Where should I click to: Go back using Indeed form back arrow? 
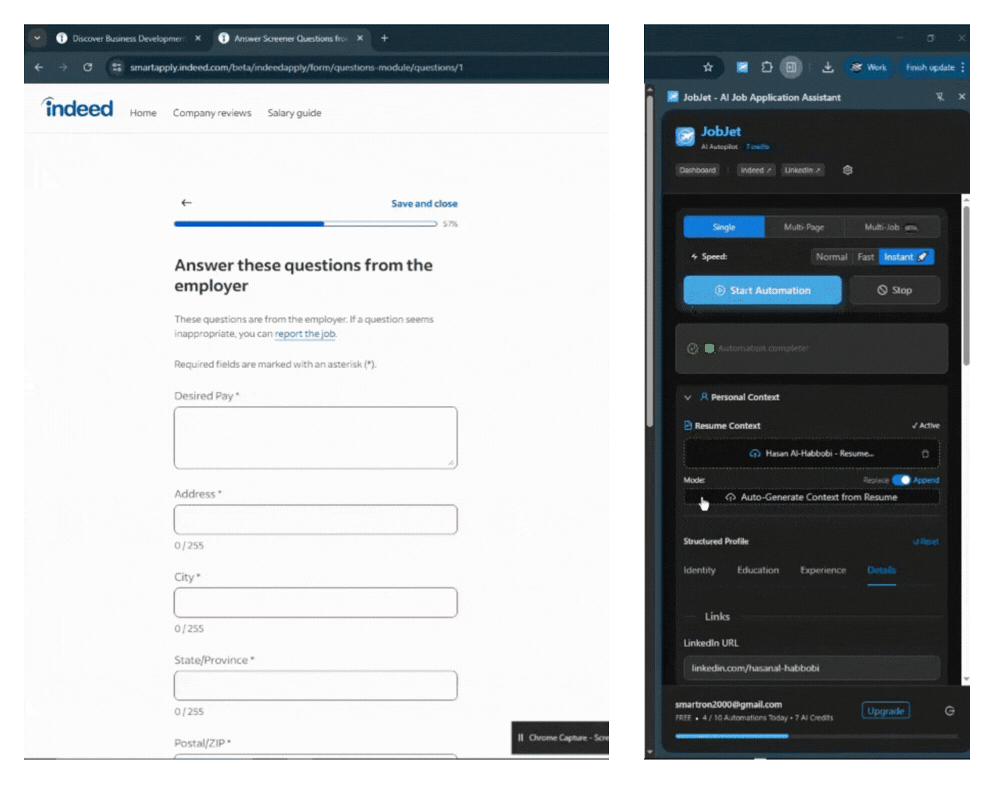[186, 203]
